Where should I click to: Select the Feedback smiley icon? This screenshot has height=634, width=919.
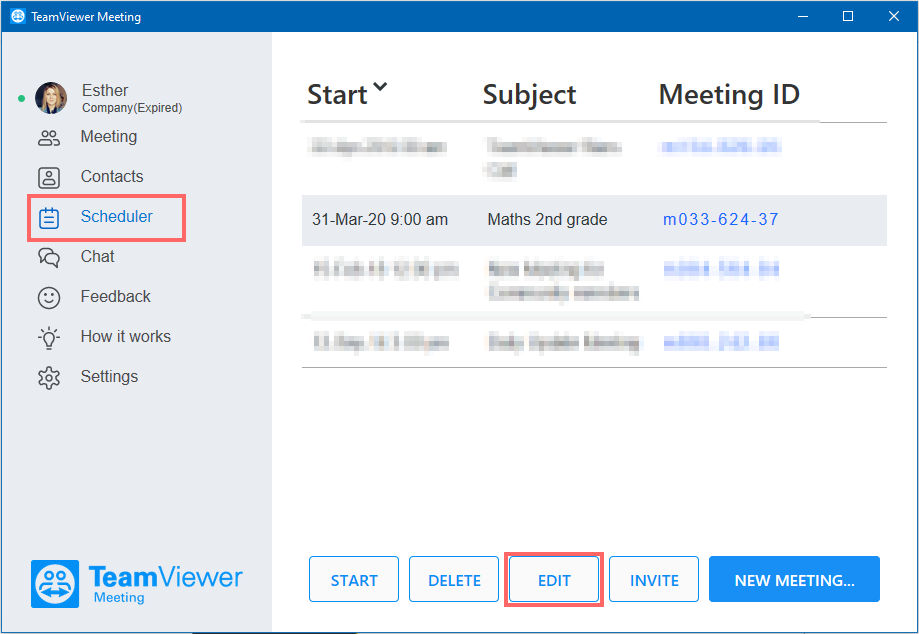point(49,298)
